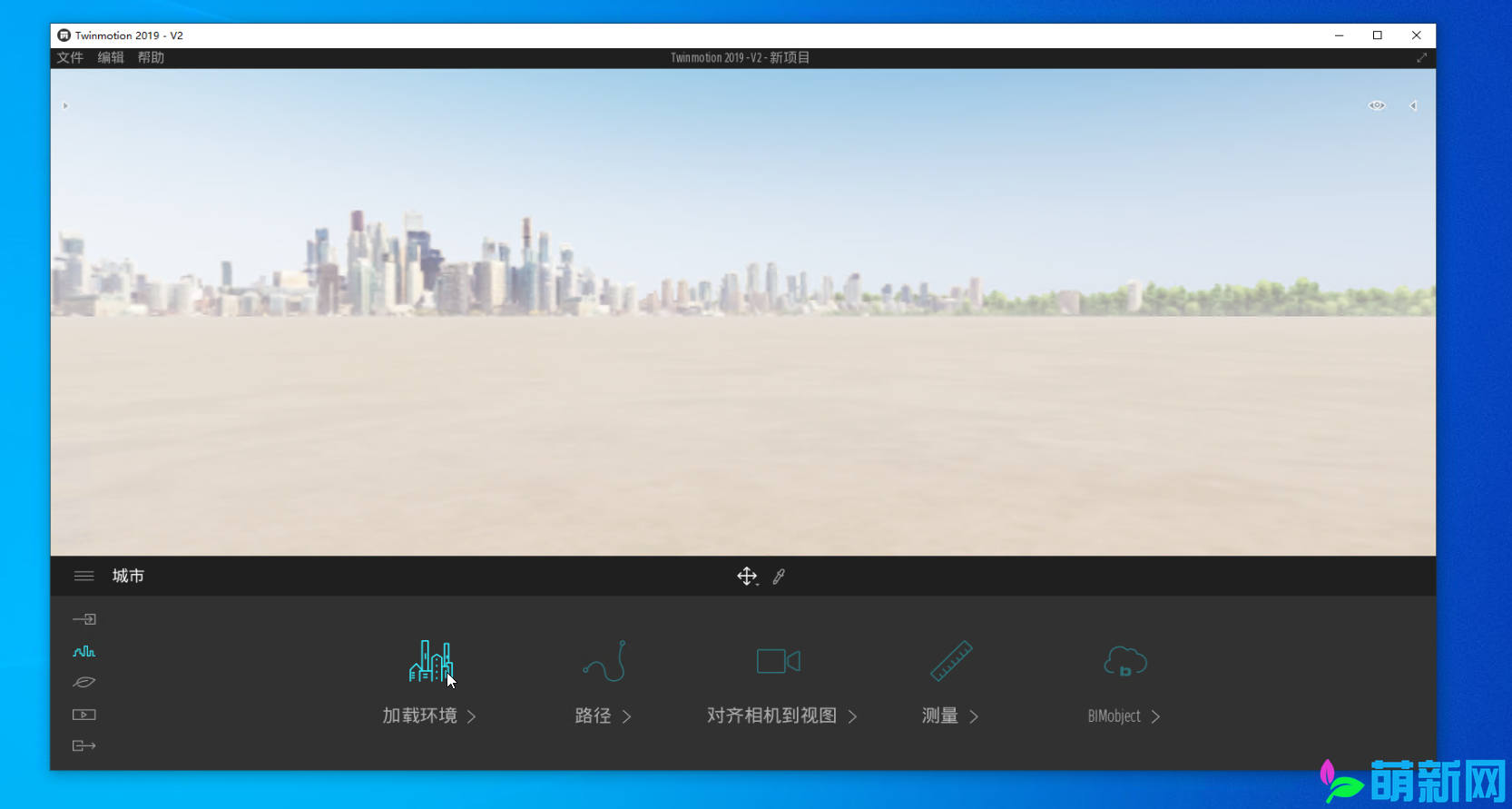Expand the 对齐相机到视图 chevron

852,716
